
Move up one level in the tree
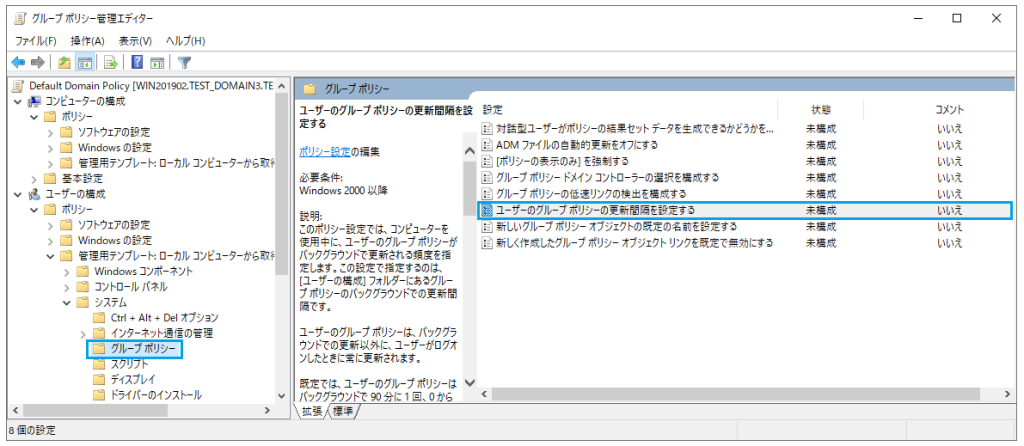point(64,63)
